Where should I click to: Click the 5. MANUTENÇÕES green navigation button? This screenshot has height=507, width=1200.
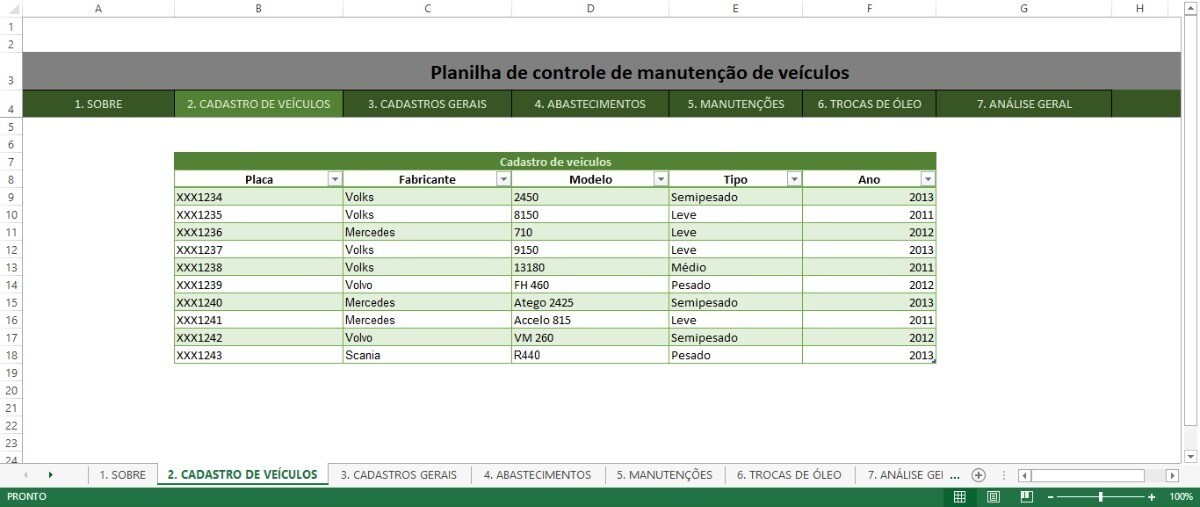pyautogui.click(x=735, y=104)
